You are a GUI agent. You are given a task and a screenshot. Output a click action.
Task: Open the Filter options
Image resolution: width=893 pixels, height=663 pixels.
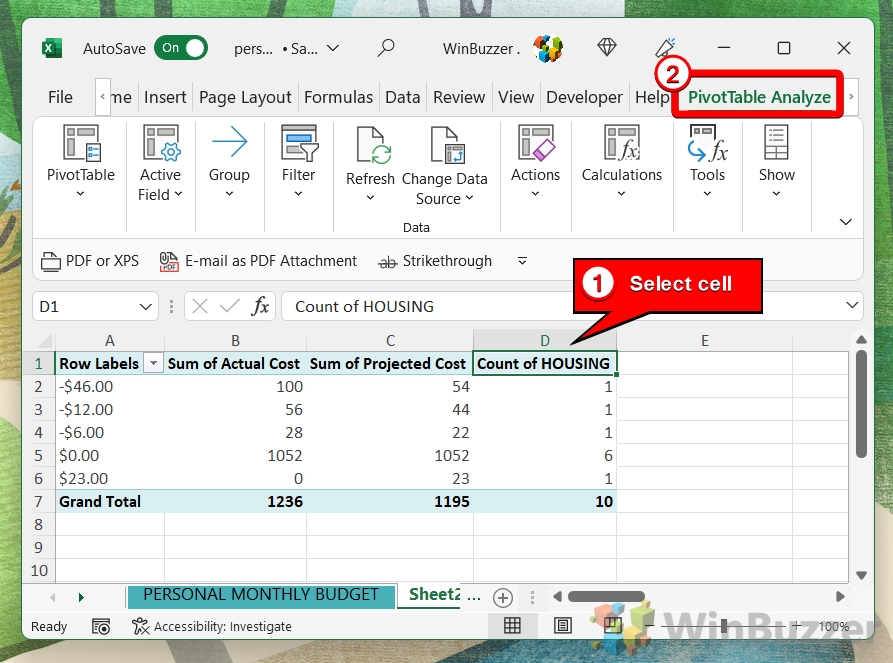(x=298, y=161)
